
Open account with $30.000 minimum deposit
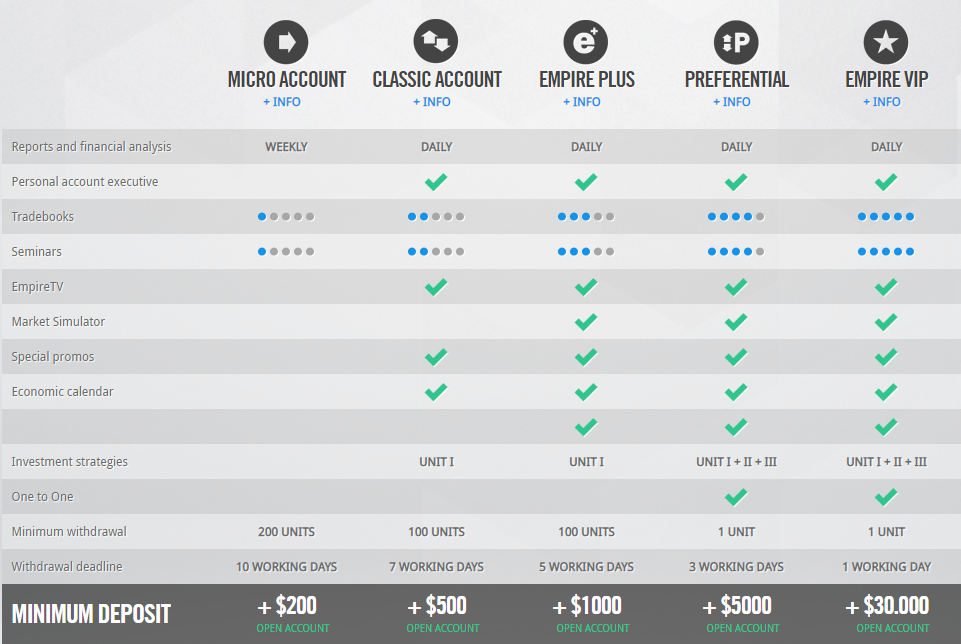point(893,628)
